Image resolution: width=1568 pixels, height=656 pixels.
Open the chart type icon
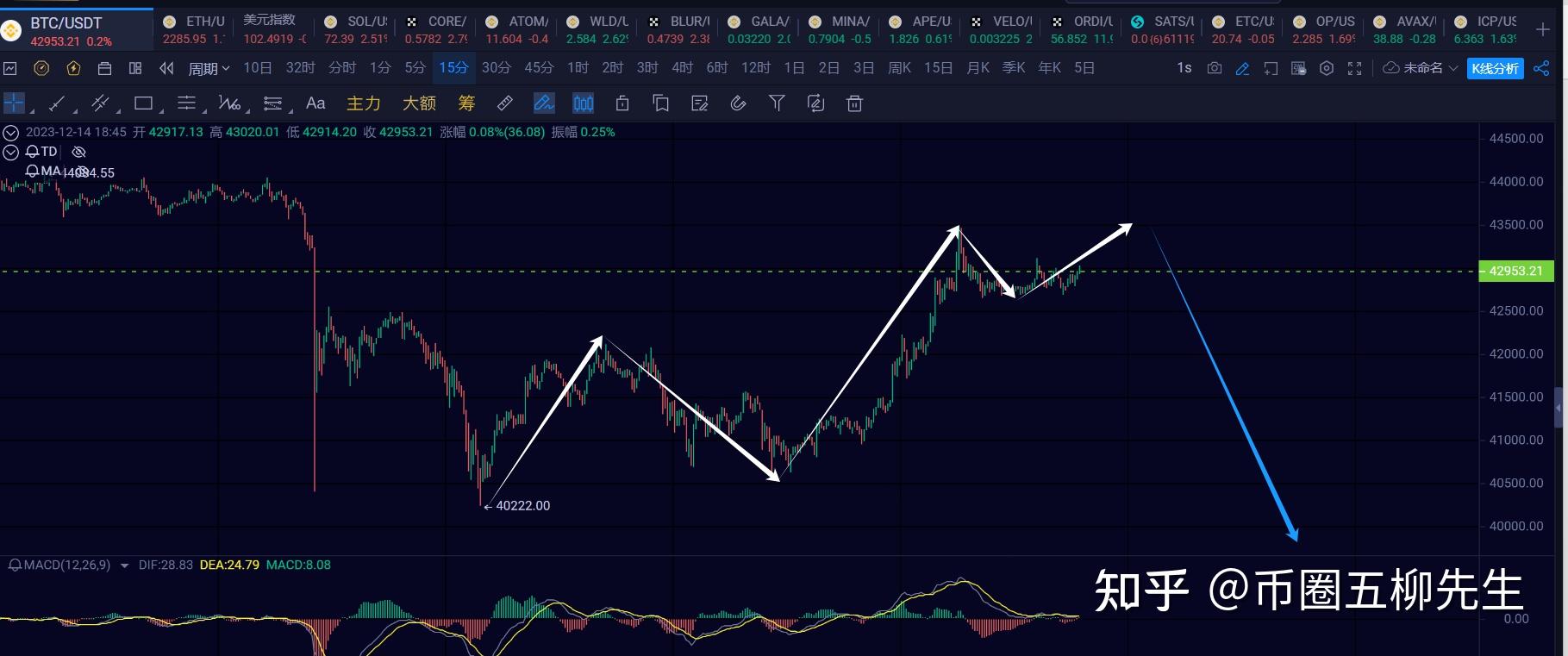(x=9, y=68)
